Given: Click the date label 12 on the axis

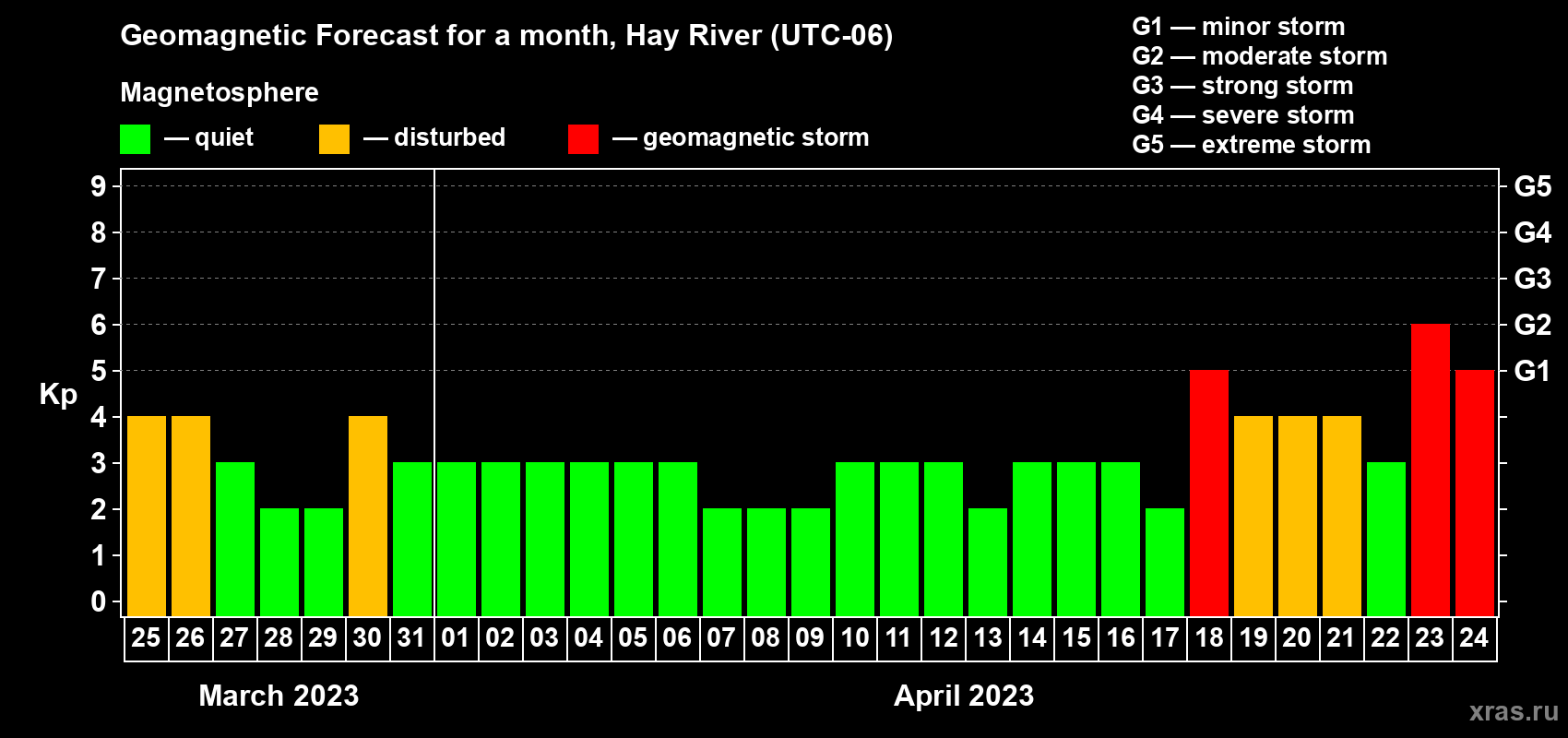Looking at the screenshot, I should pyautogui.click(x=943, y=637).
